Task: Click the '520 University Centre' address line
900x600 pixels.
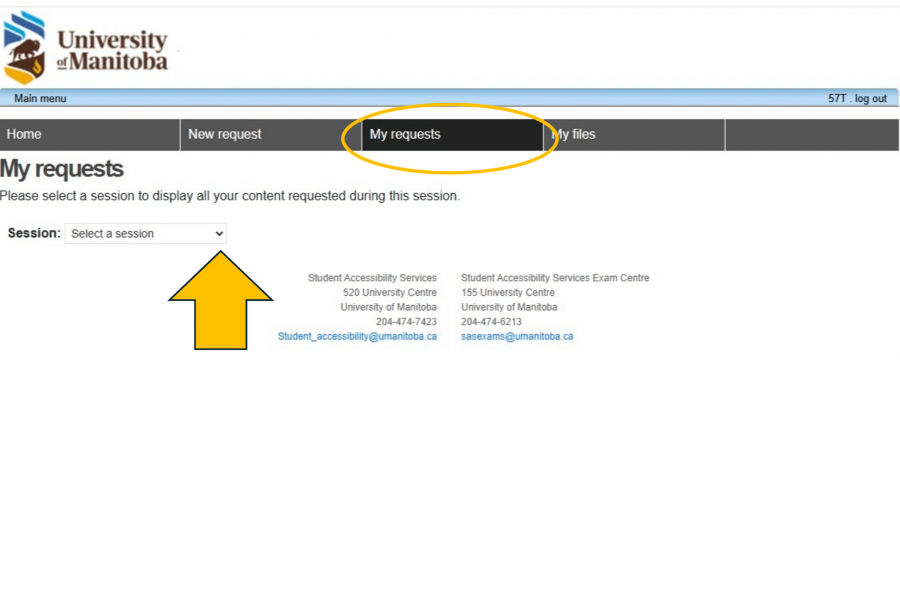Action: point(389,293)
